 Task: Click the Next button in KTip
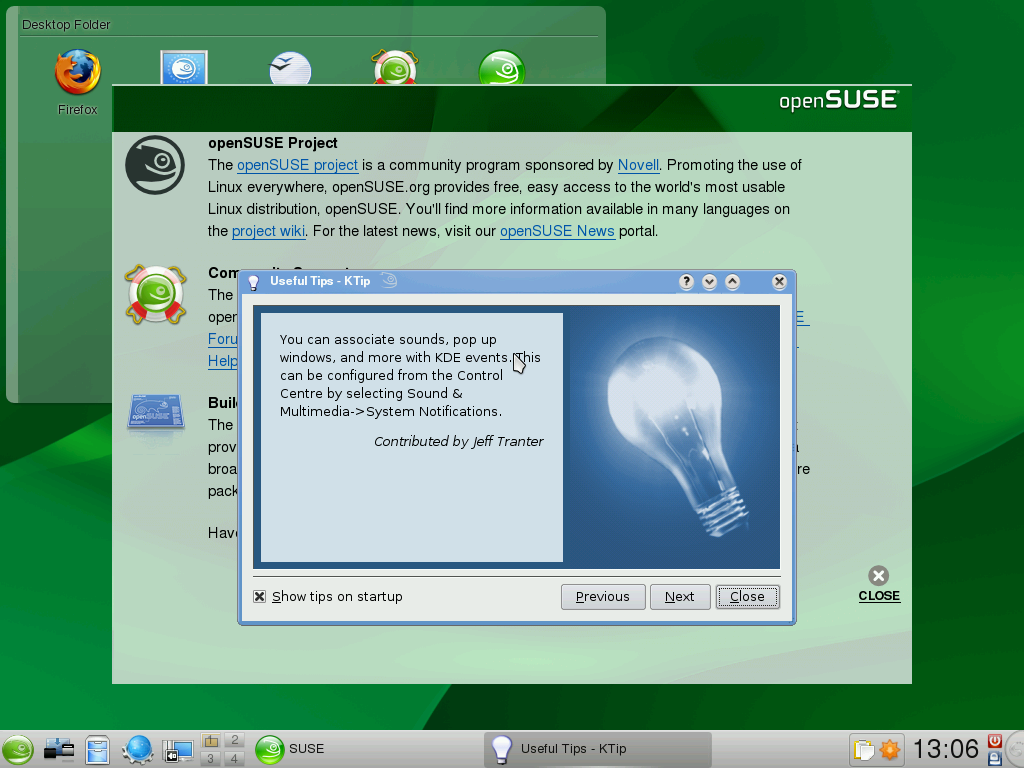[680, 597]
